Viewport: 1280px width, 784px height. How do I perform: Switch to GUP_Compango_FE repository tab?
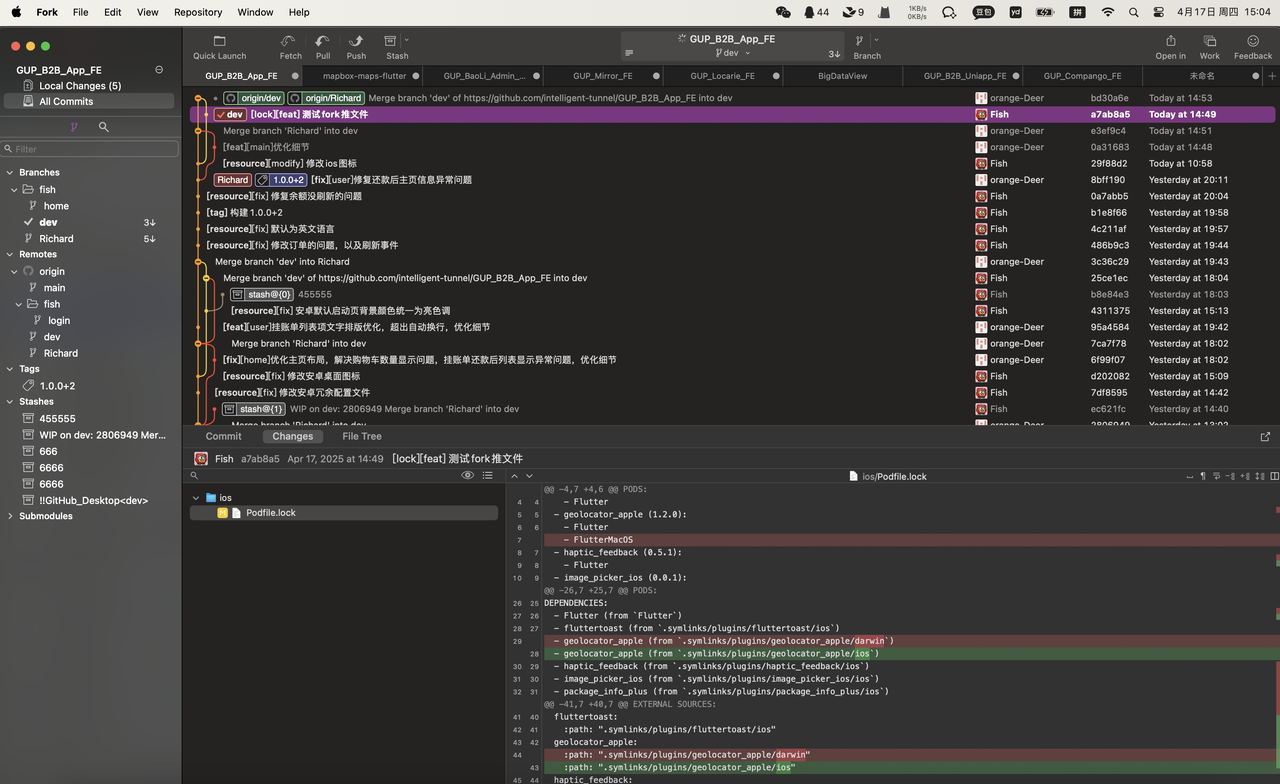1082,76
